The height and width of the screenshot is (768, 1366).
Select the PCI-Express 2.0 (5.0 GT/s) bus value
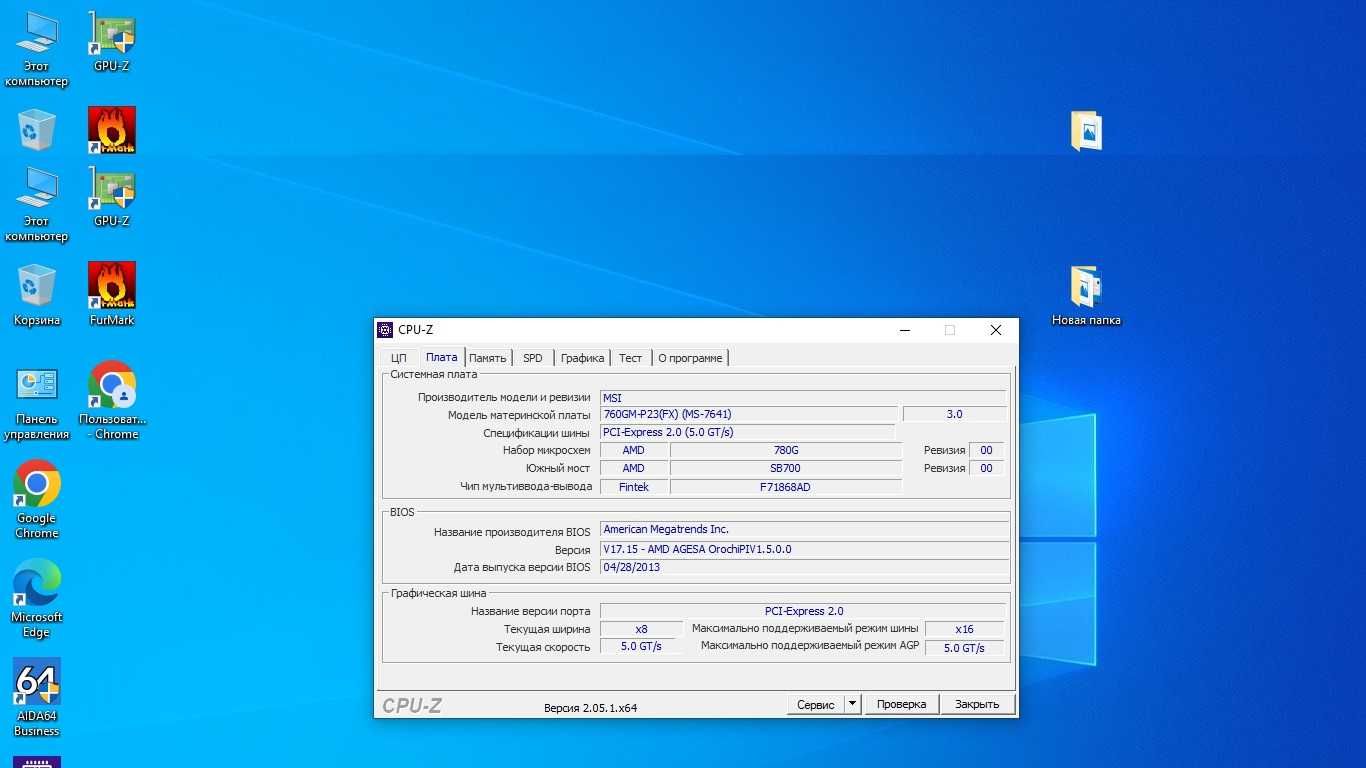tap(747, 432)
